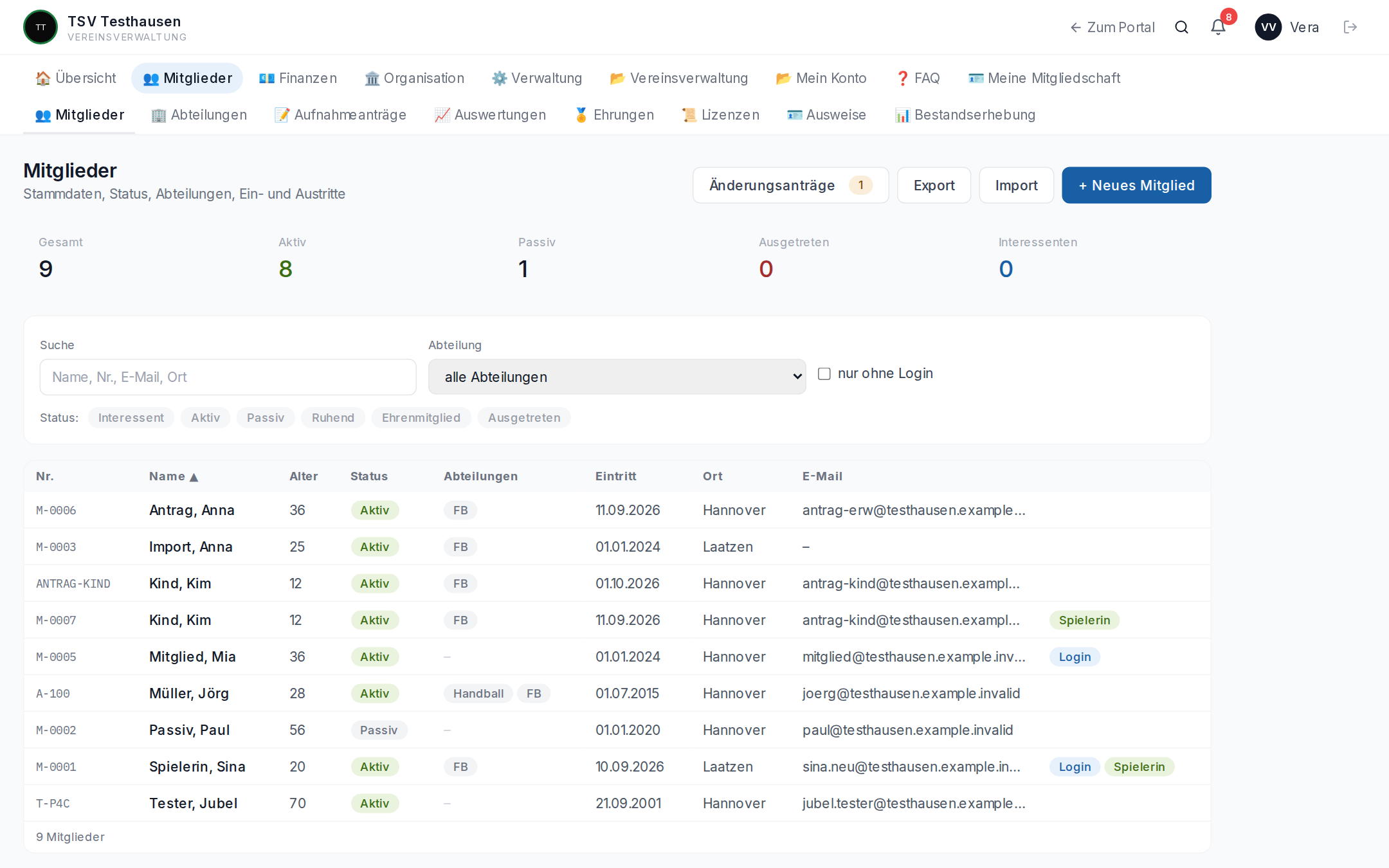Open the Vereinsverwaltung folder tab
The height and width of the screenshot is (868, 1389).
678,78
